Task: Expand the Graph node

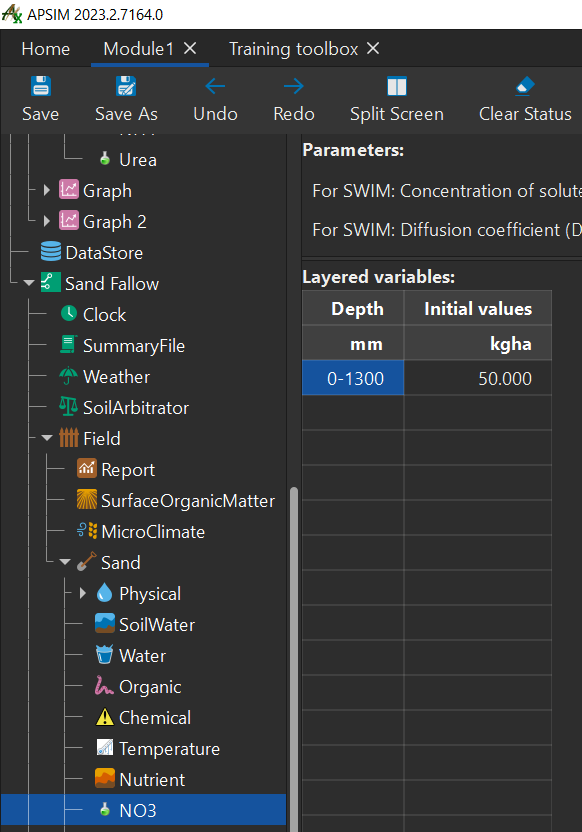Action: click(47, 190)
